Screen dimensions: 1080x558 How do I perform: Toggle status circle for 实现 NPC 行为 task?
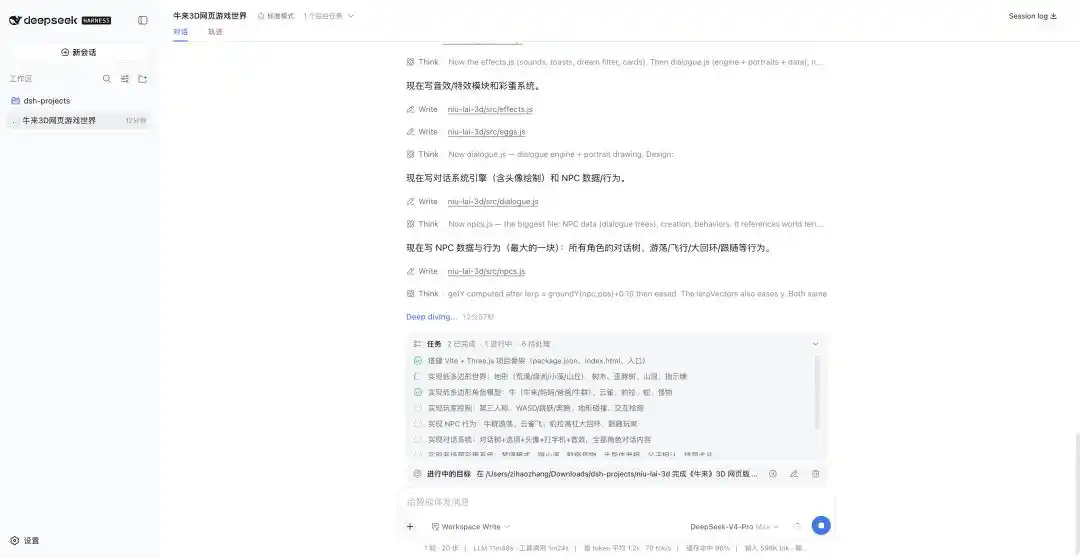[x=417, y=424]
